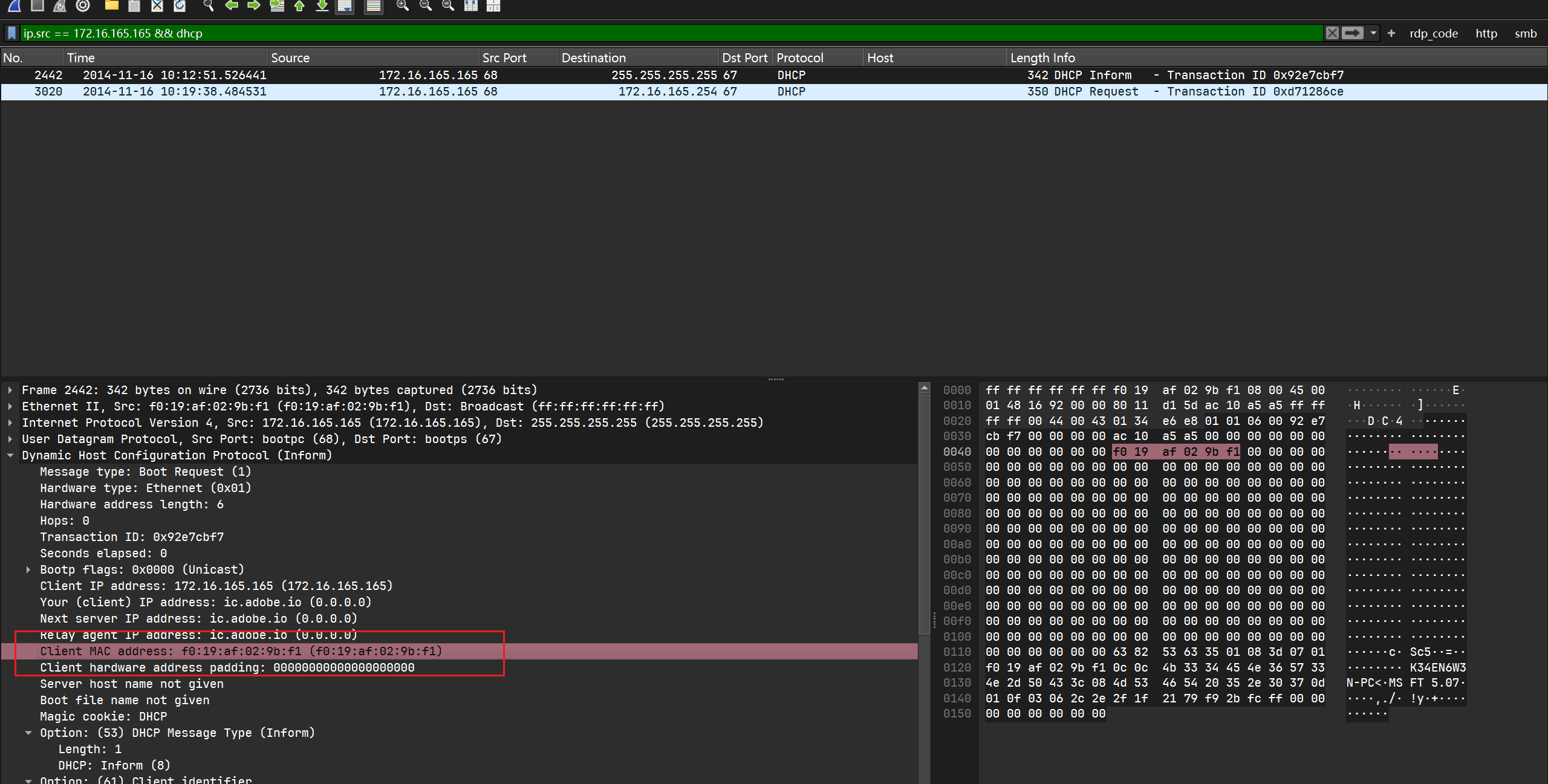
Task: Click the find packet magnifier icon
Action: tap(209, 6)
